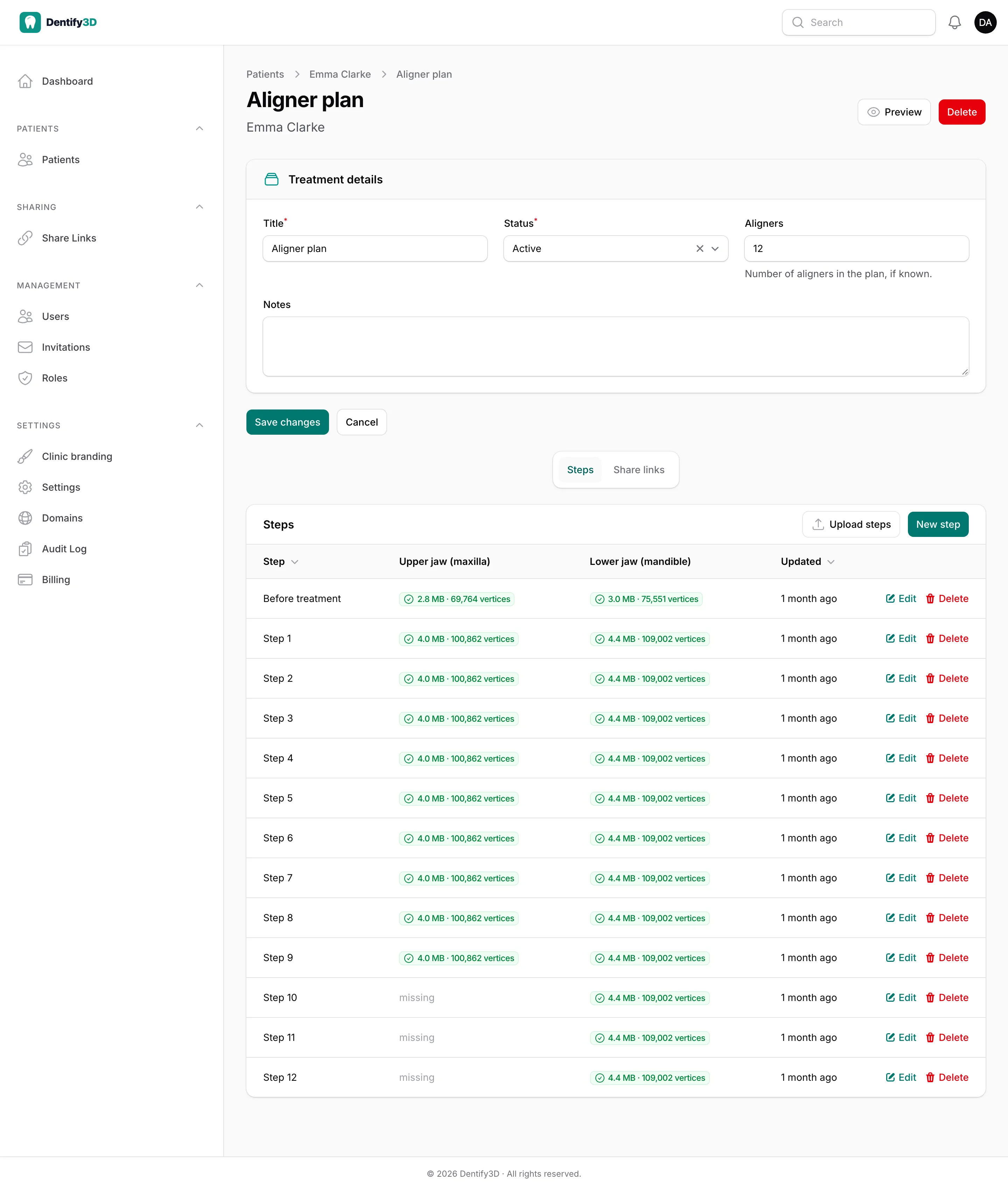The height and width of the screenshot is (1190, 1008).
Task: Click the Title input field
Action: (375, 248)
